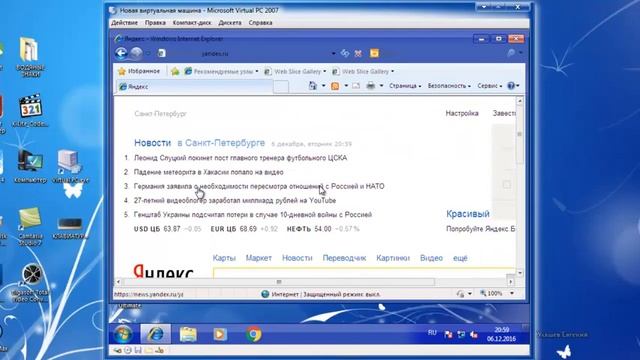Open news about 27-летний видеоблогер YouTube
Viewport: 640px width, 360px height.
235,200
